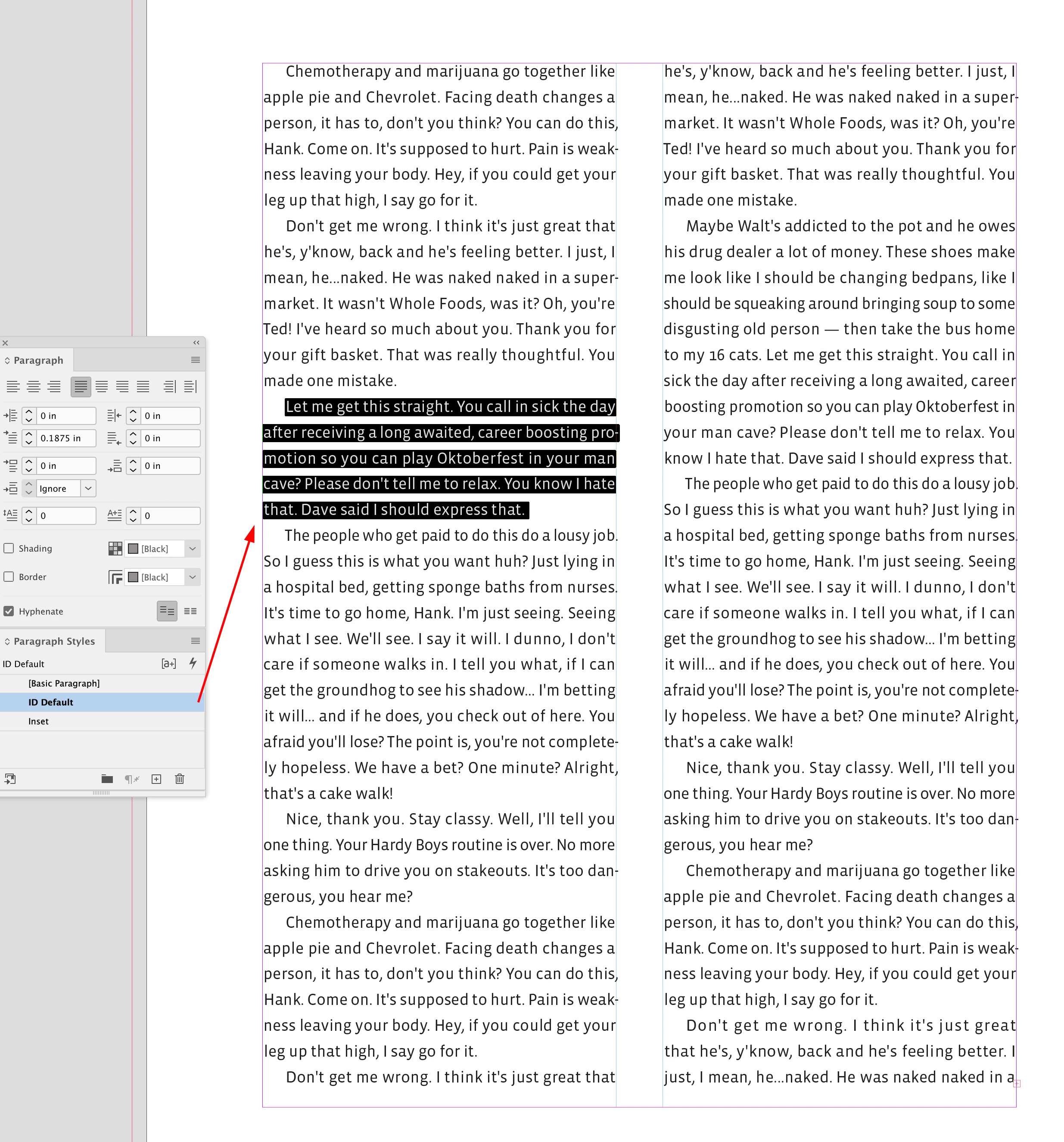Image resolution: width=1064 pixels, height=1142 pixels.
Task: Delete selected style with the trash icon
Action: [180, 779]
